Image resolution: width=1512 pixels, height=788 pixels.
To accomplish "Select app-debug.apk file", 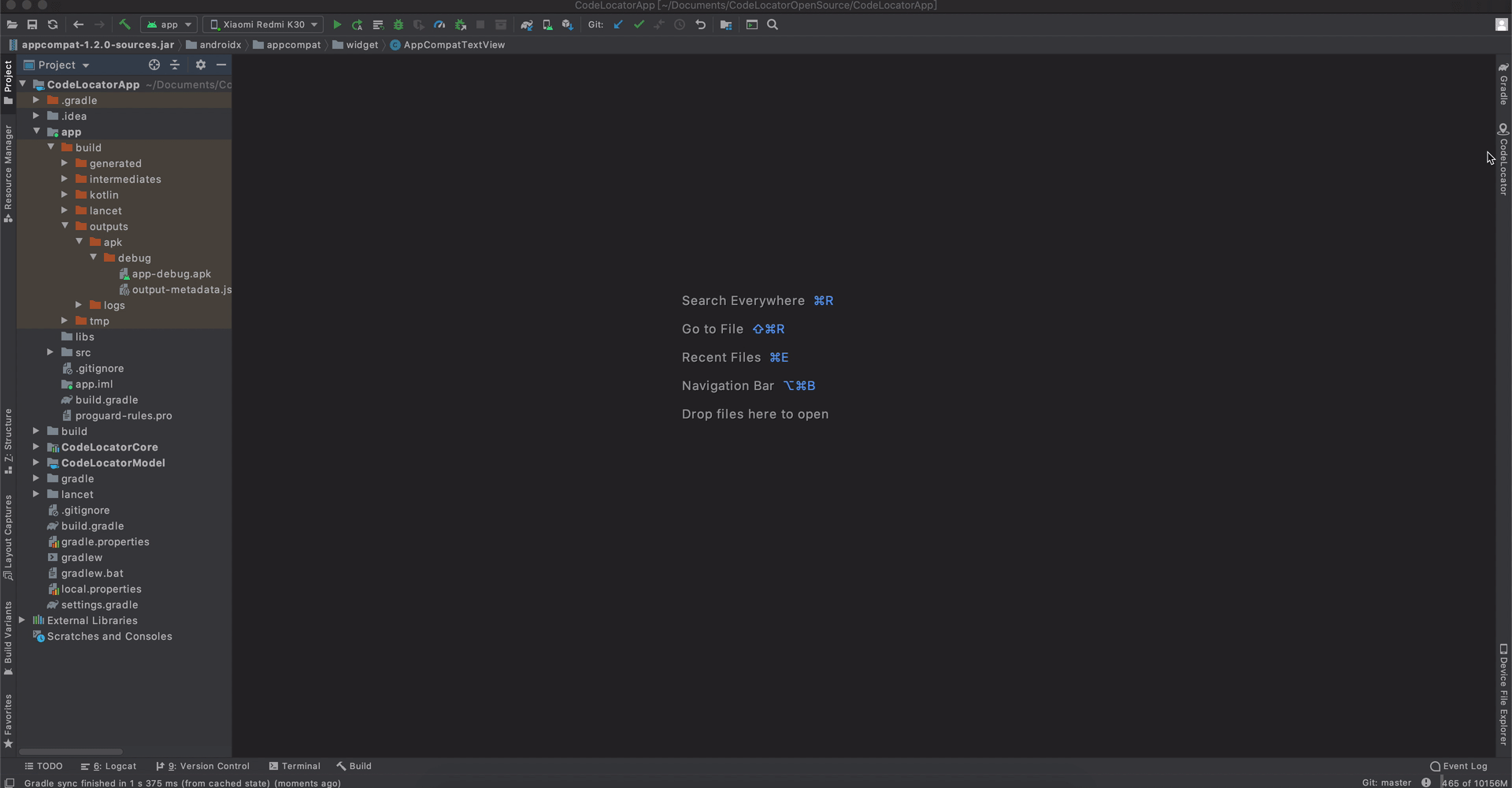I will click(x=165, y=273).
